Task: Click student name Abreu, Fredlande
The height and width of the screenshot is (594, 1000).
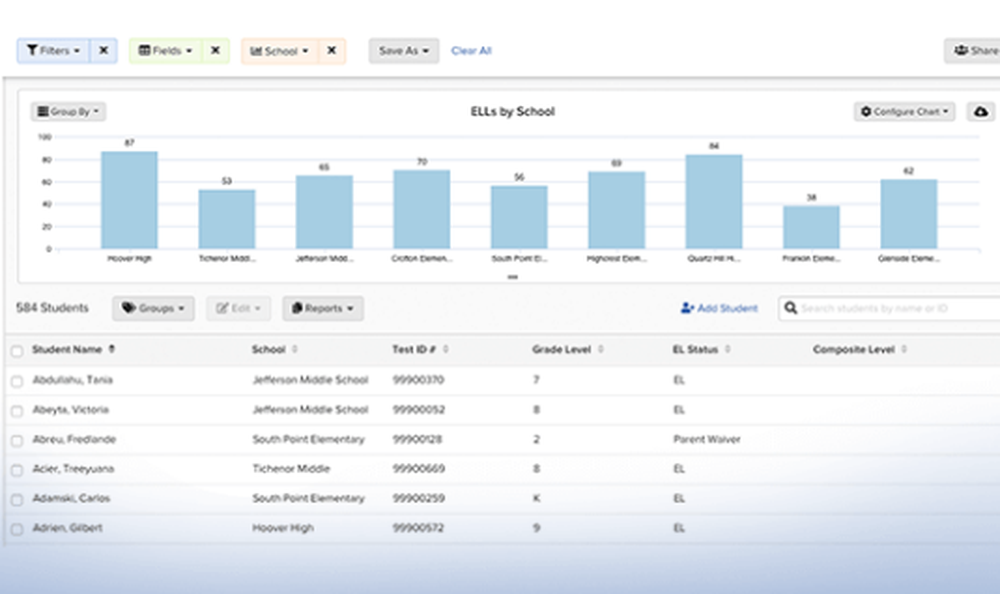Action: (75, 439)
